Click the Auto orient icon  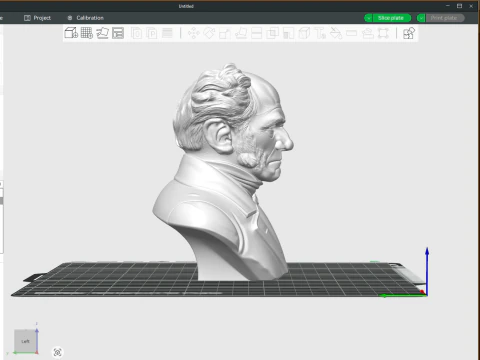coord(102,33)
